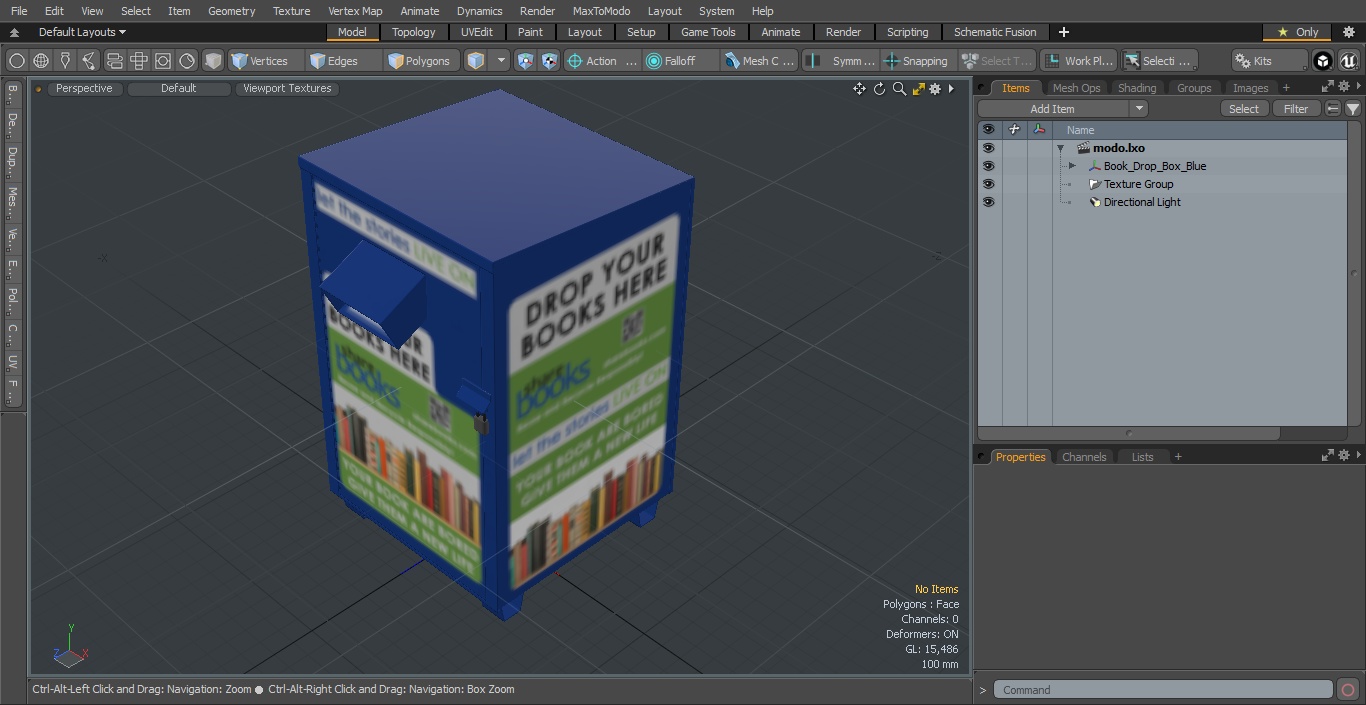
Task: Click the Unity bridge cube icon
Action: pos(1323,61)
